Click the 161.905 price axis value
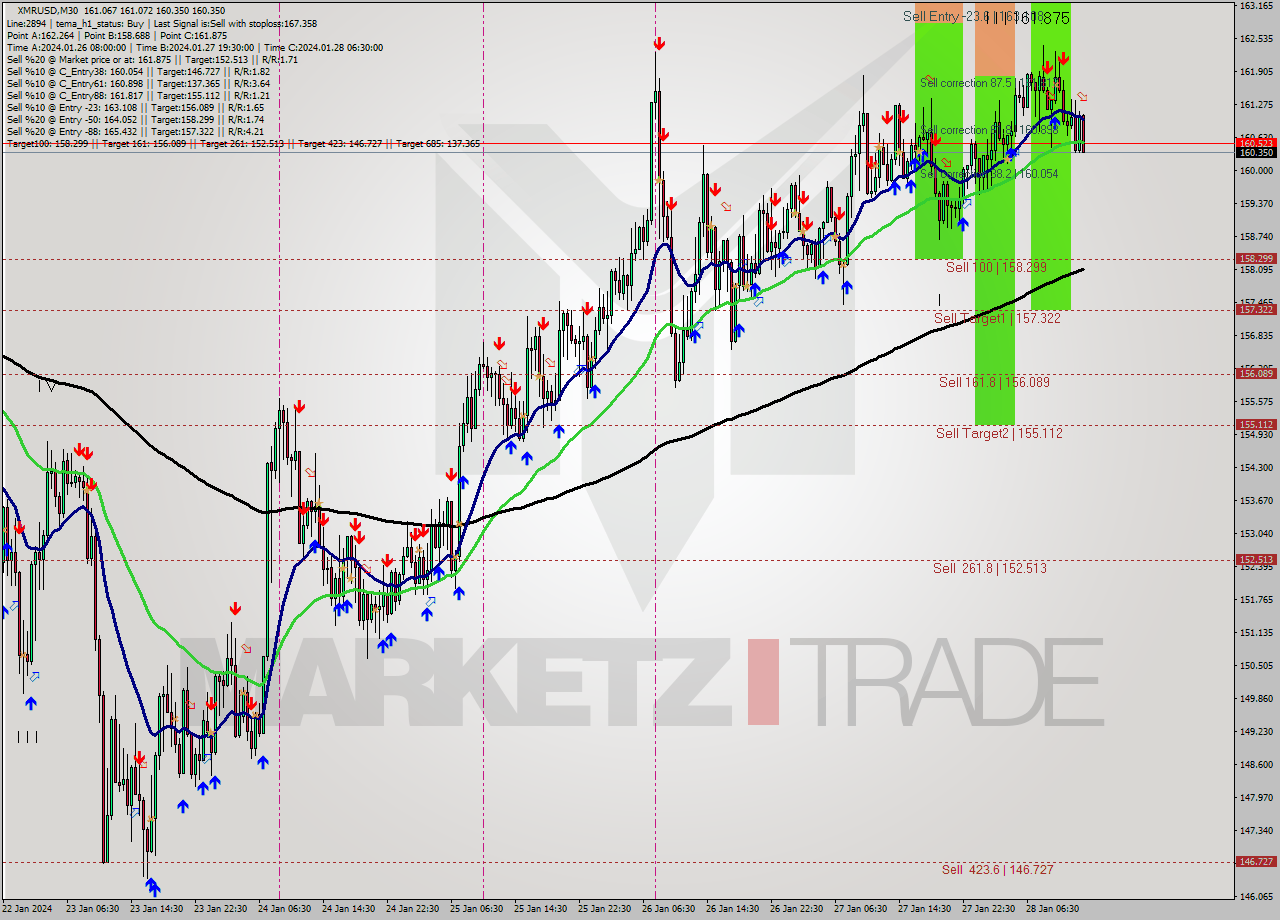Viewport: 1280px width, 920px height. click(1256, 72)
